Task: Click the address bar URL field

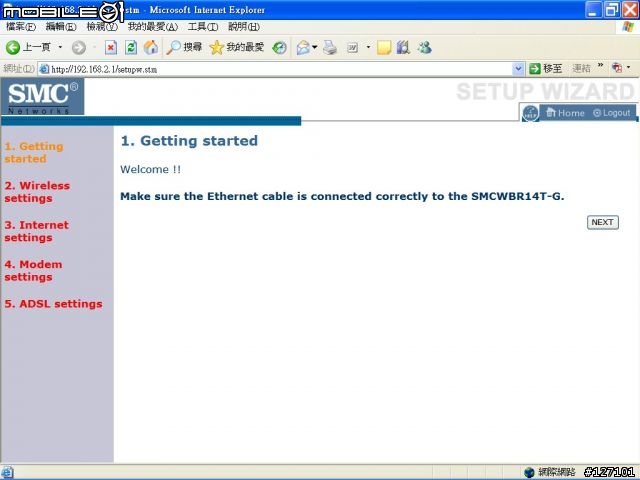Action: coord(281,69)
